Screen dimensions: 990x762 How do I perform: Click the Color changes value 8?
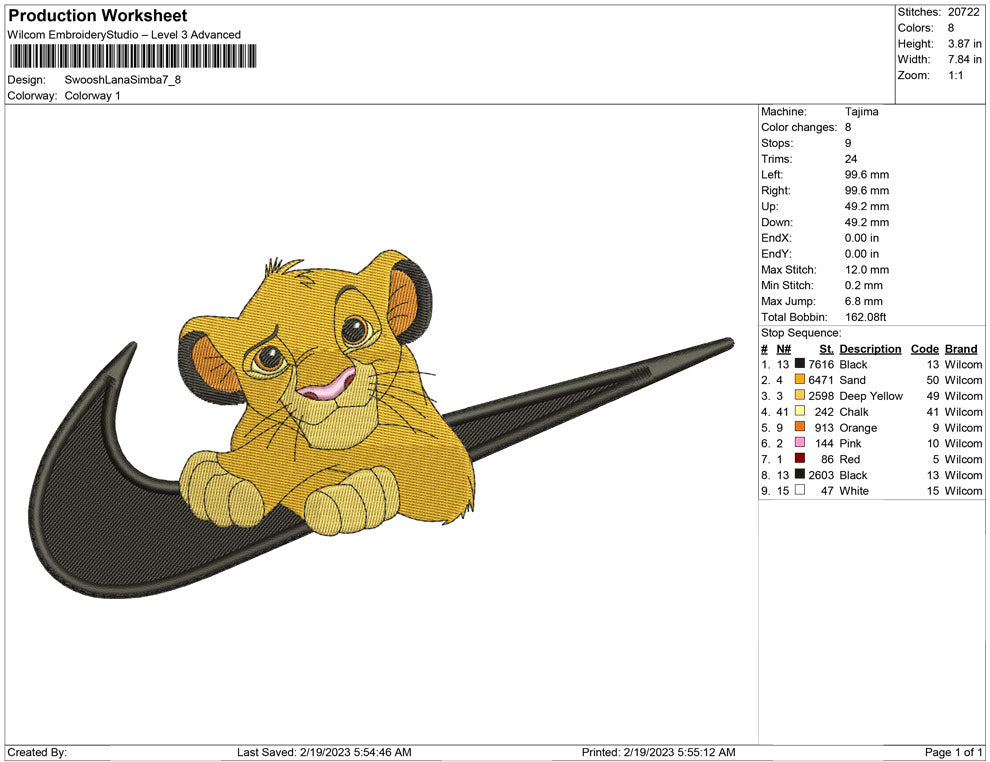(x=848, y=127)
